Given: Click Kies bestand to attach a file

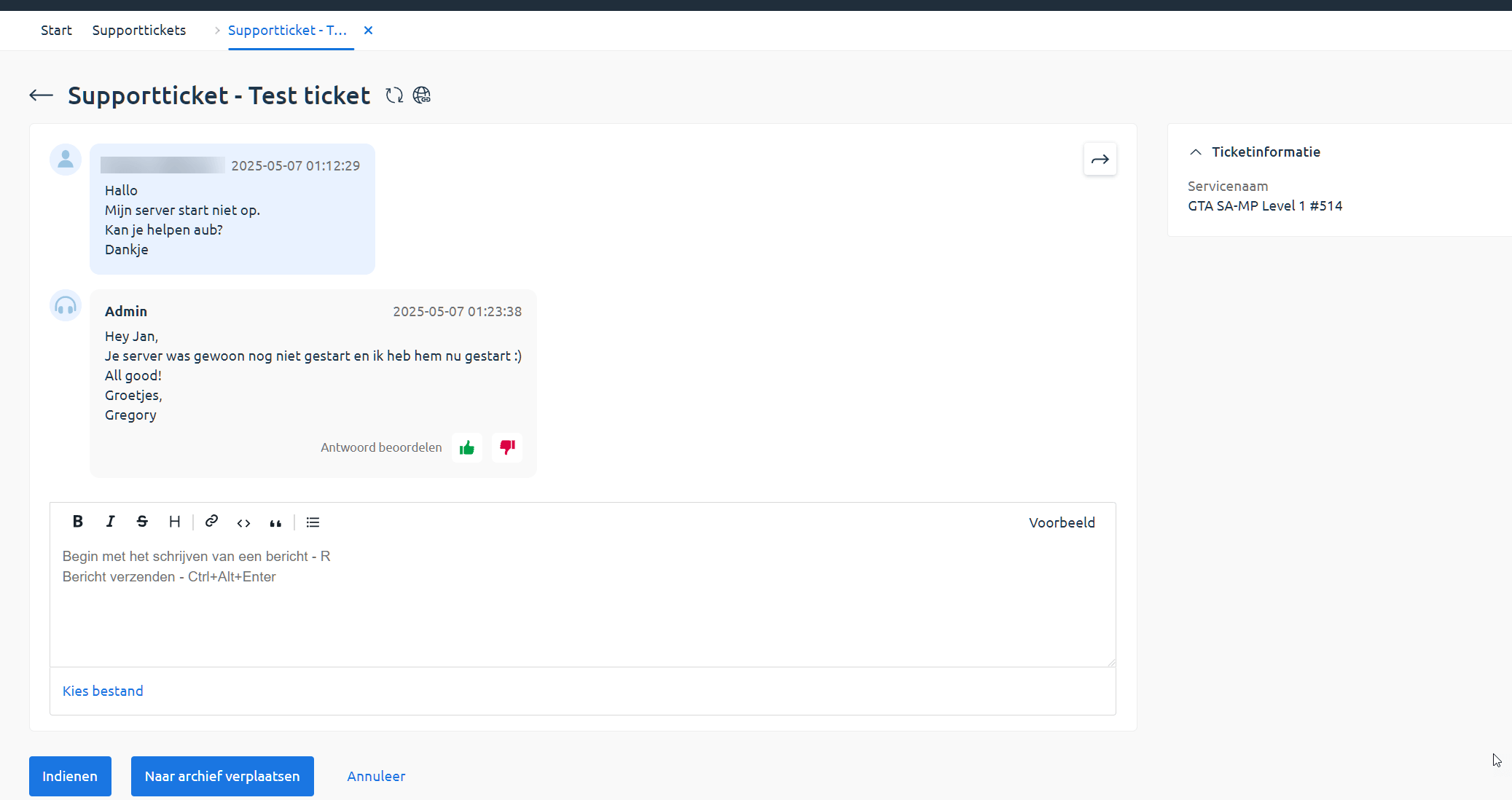Looking at the screenshot, I should (102, 691).
